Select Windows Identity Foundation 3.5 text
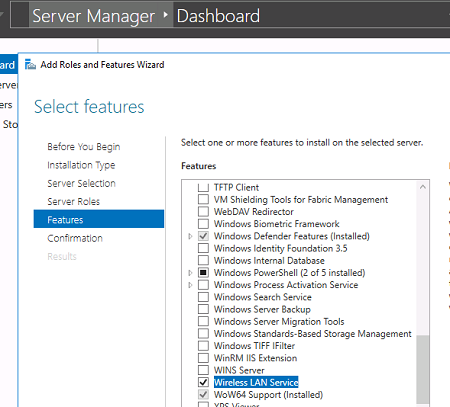 coord(280,248)
